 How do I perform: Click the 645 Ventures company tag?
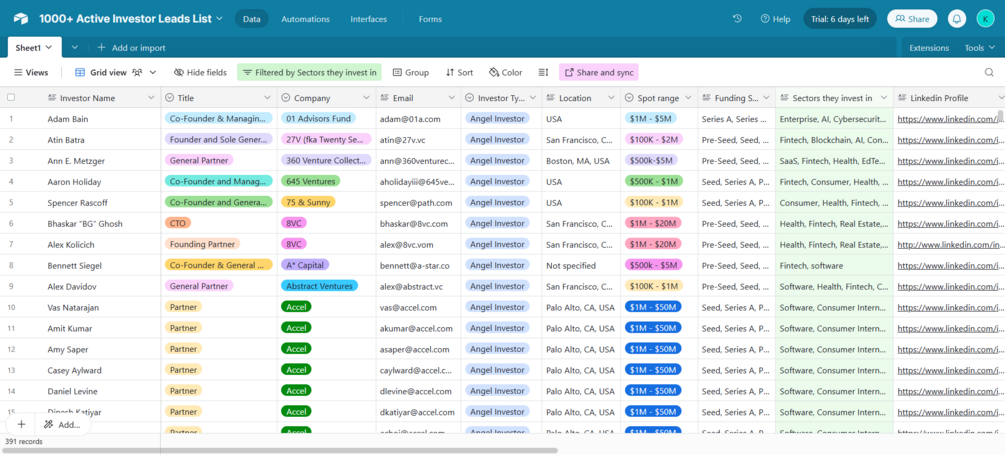(x=310, y=181)
